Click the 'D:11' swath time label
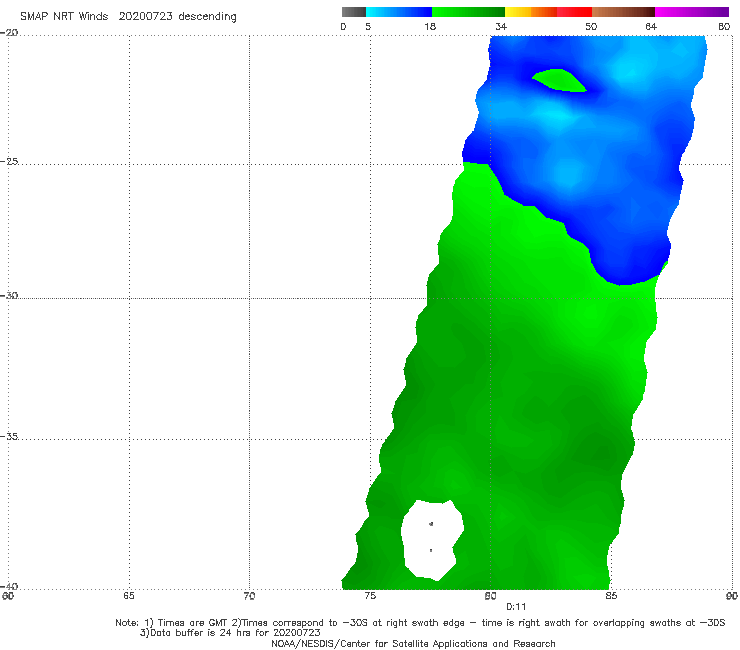 point(516,607)
